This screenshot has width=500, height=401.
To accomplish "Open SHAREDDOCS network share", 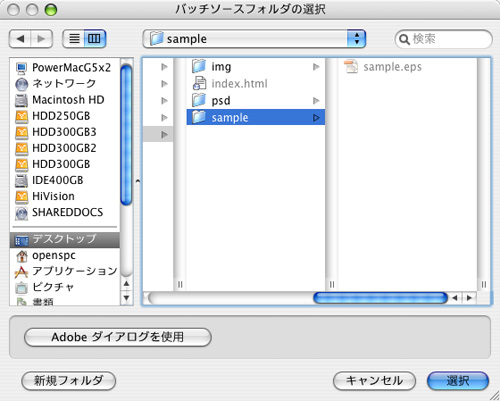I will [59, 212].
